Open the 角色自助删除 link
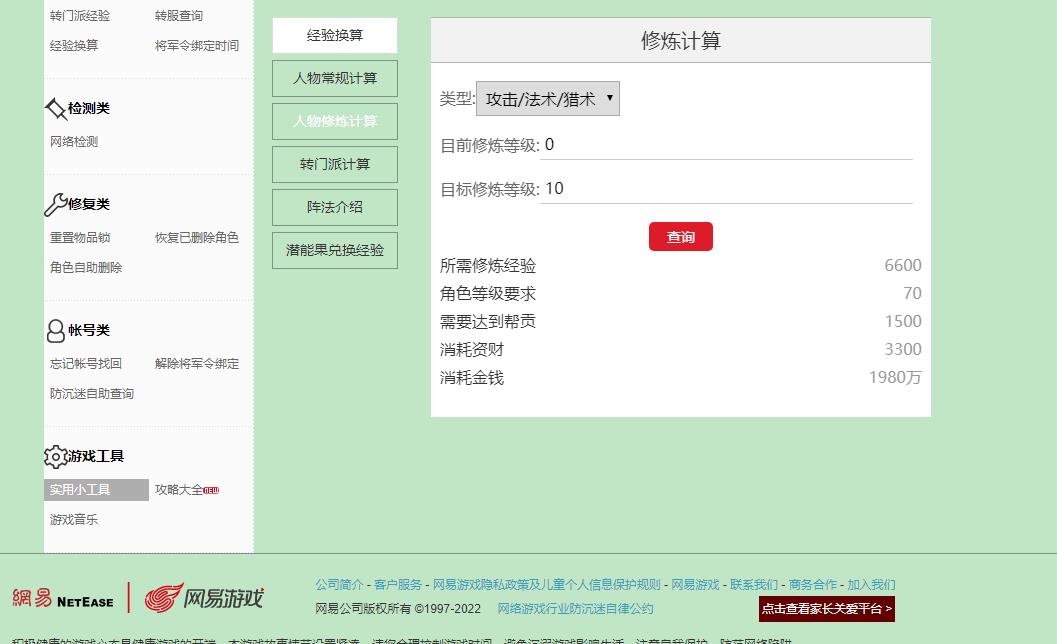Screen dimensions: 1057x644 (x=86, y=268)
